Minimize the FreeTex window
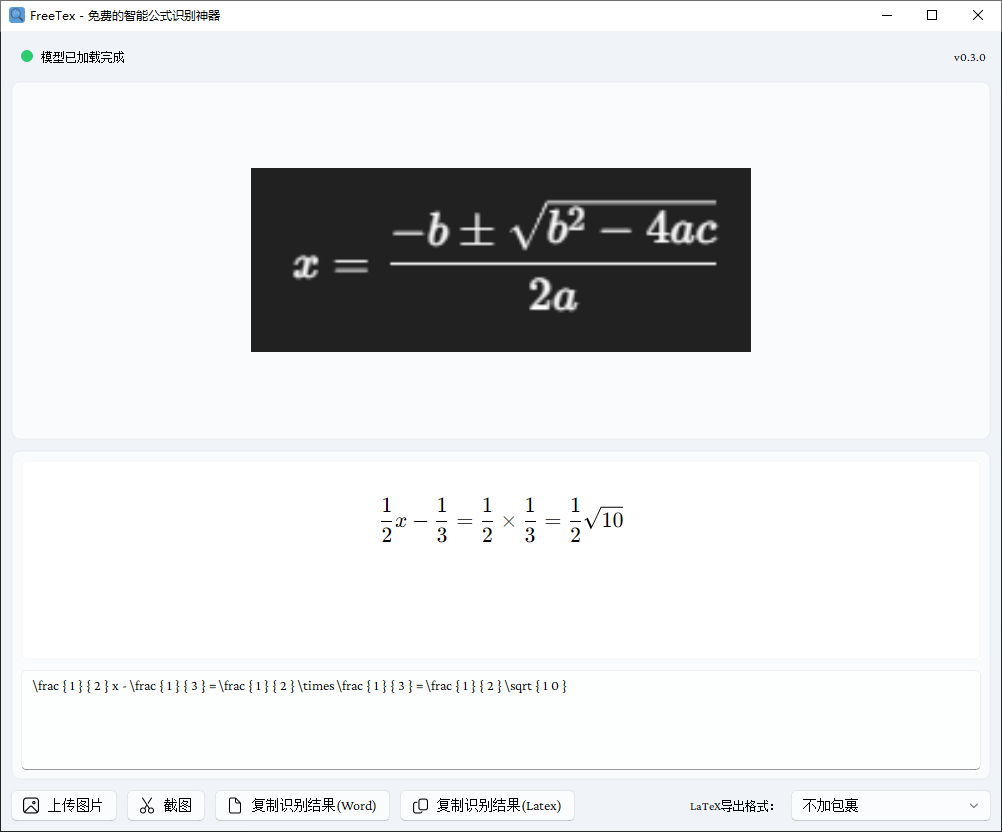 coord(887,15)
